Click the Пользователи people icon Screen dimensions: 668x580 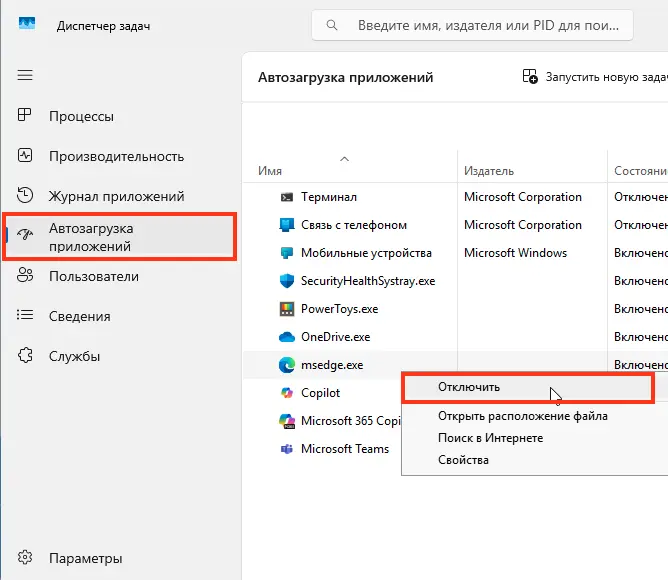point(25,275)
